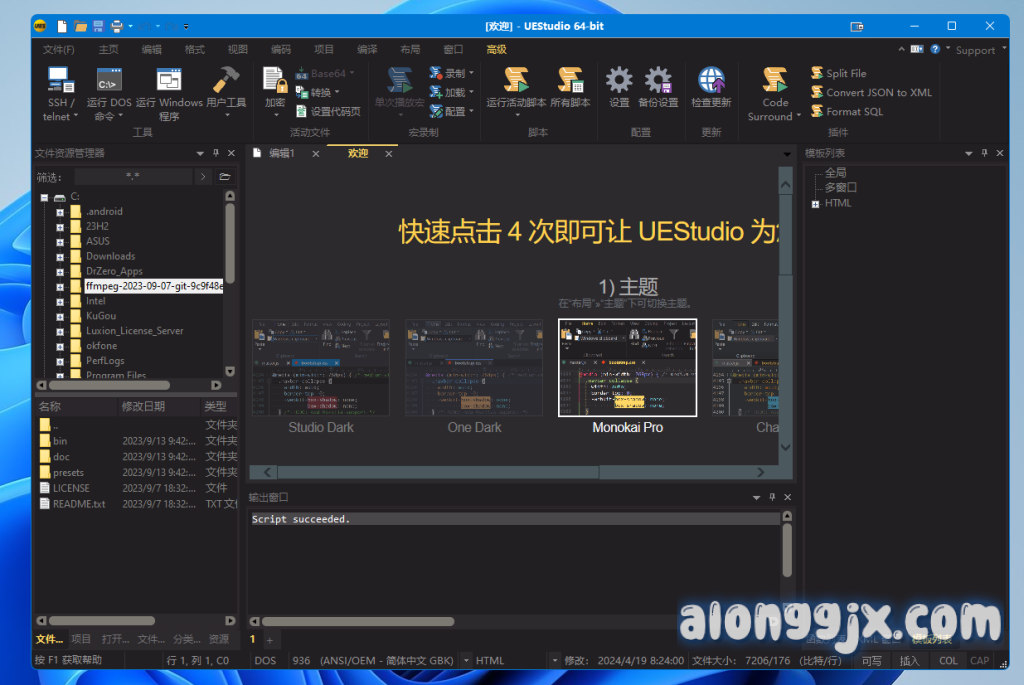Toggle the COL column mode indicator
The image size is (1024, 685).
[x=948, y=660]
